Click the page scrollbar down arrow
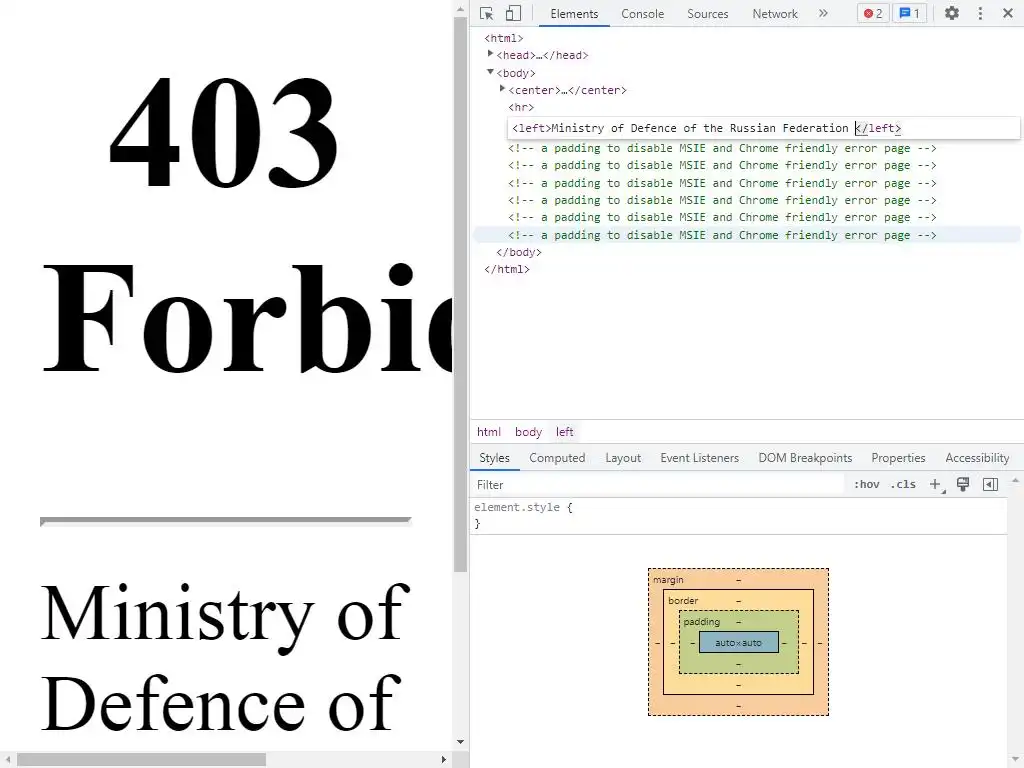The image size is (1024, 768). pyautogui.click(x=460, y=743)
